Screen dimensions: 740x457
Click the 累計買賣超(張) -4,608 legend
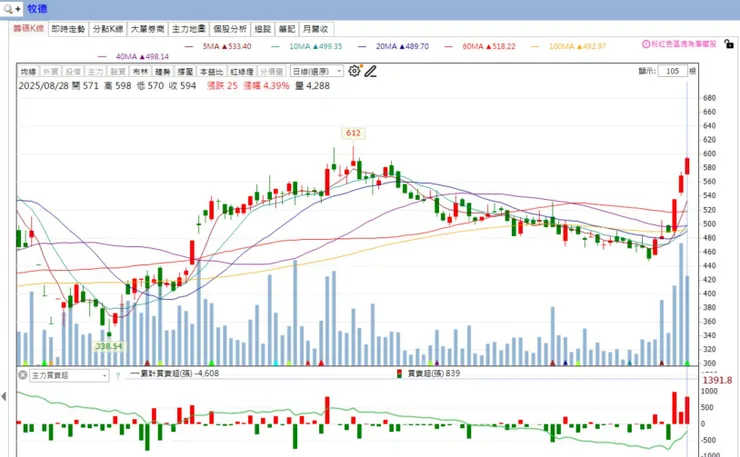[x=174, y=373]
